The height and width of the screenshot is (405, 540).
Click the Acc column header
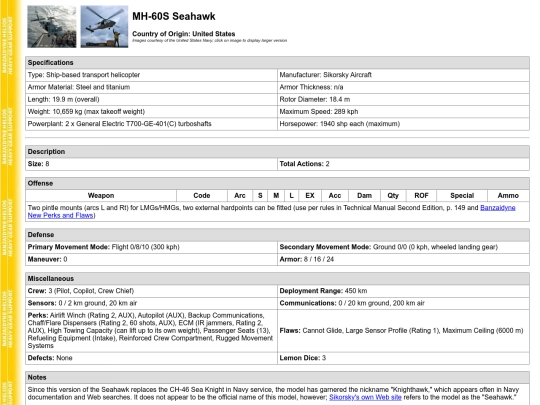click(335, 196)
